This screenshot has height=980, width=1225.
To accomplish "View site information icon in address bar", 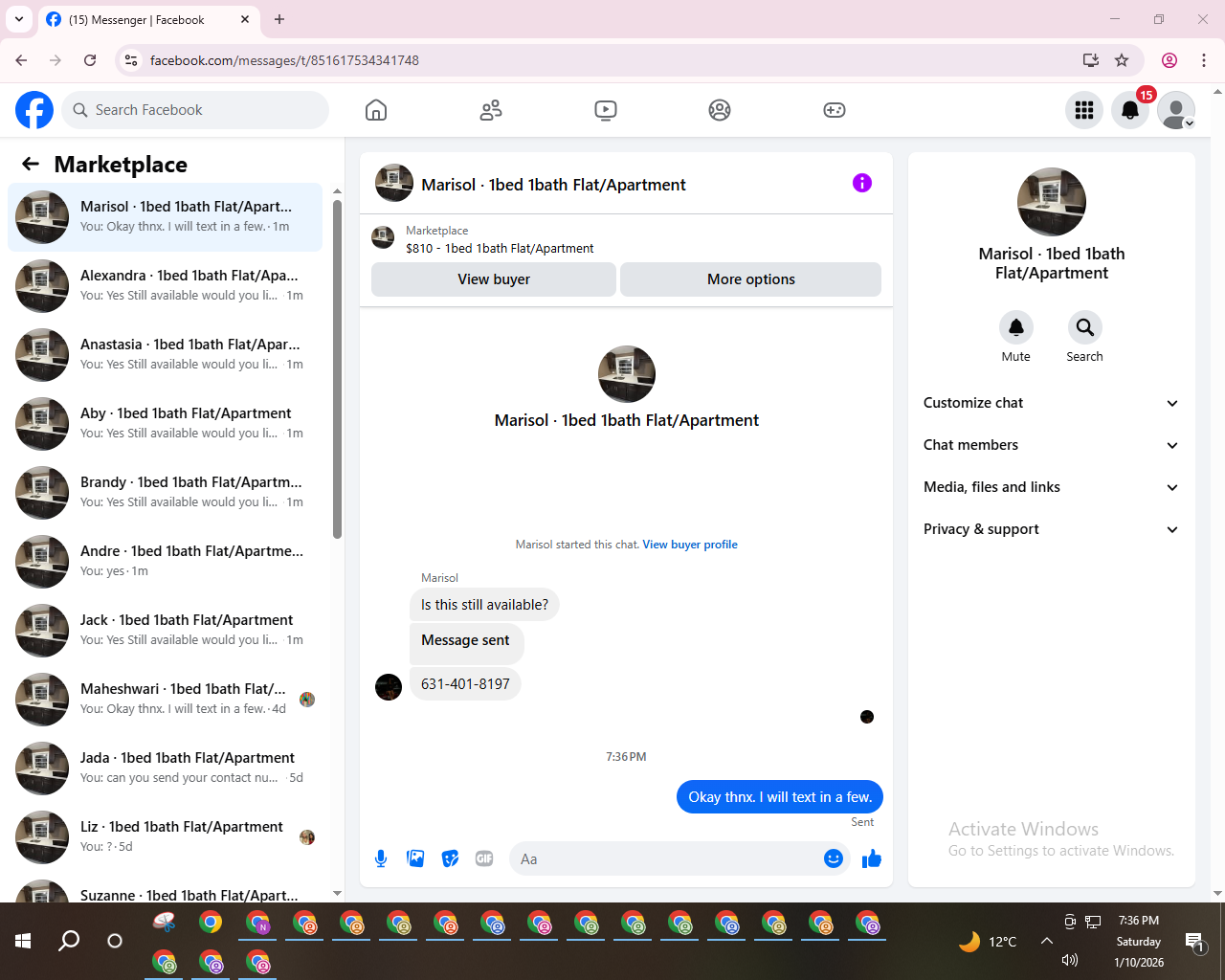I will (131, 60).
